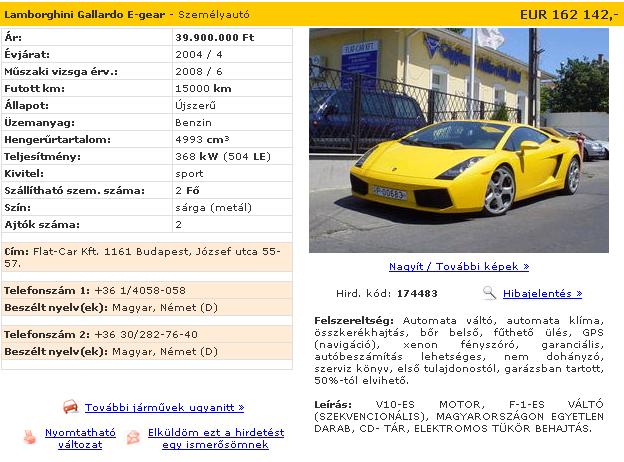The image size is (624, 462).
Task: Click the value 39.900.000 Ft
Action: point(214,37)
